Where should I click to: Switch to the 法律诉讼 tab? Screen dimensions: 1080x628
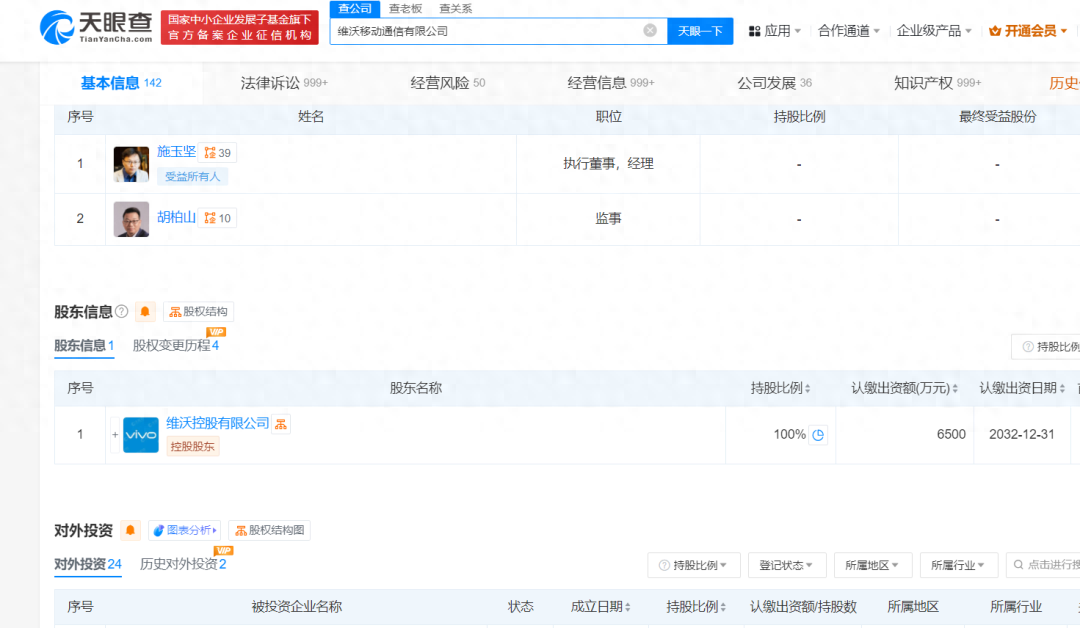pos(284,83)
